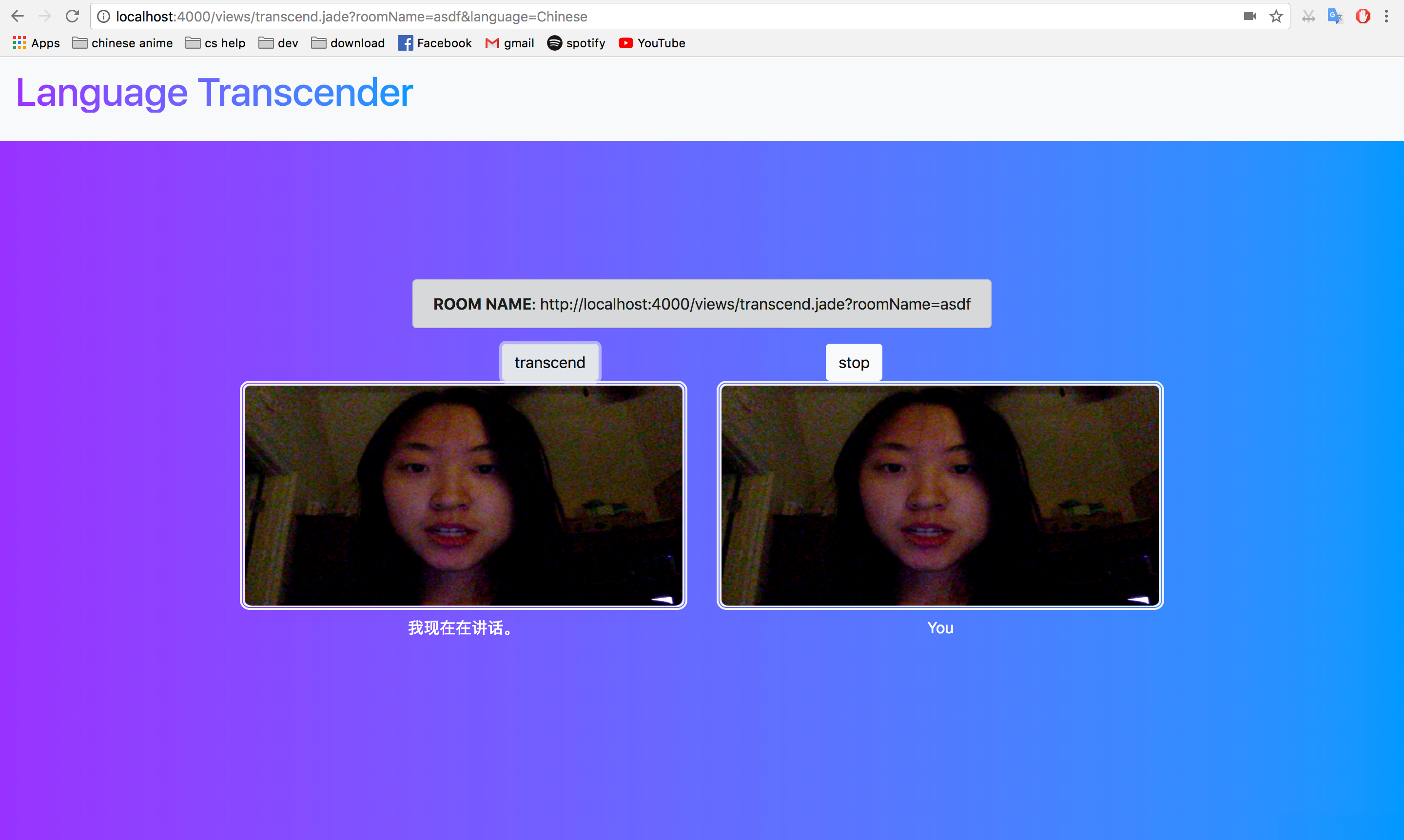This screenshot has height=840, width=1404.
Task: Reload the page with refresh icon
Action: pos(73,17)
